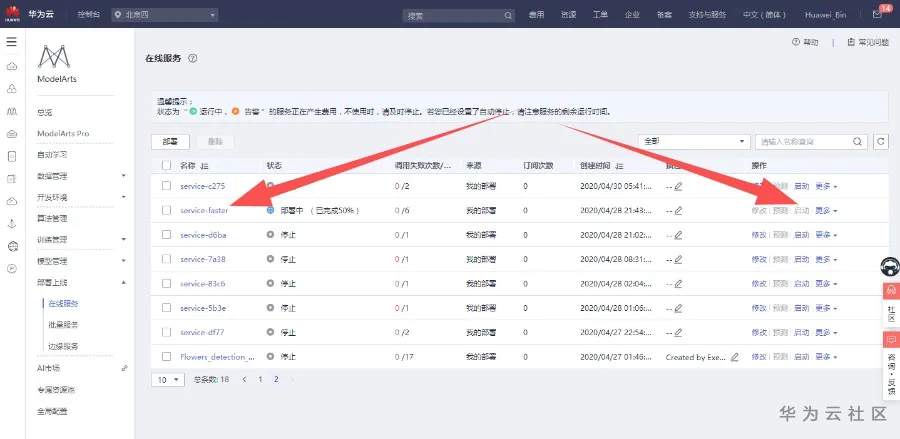This screenshot has width=900, height=439.
Task: Toggle the select-all header checkbox
Action: point(166,165)
